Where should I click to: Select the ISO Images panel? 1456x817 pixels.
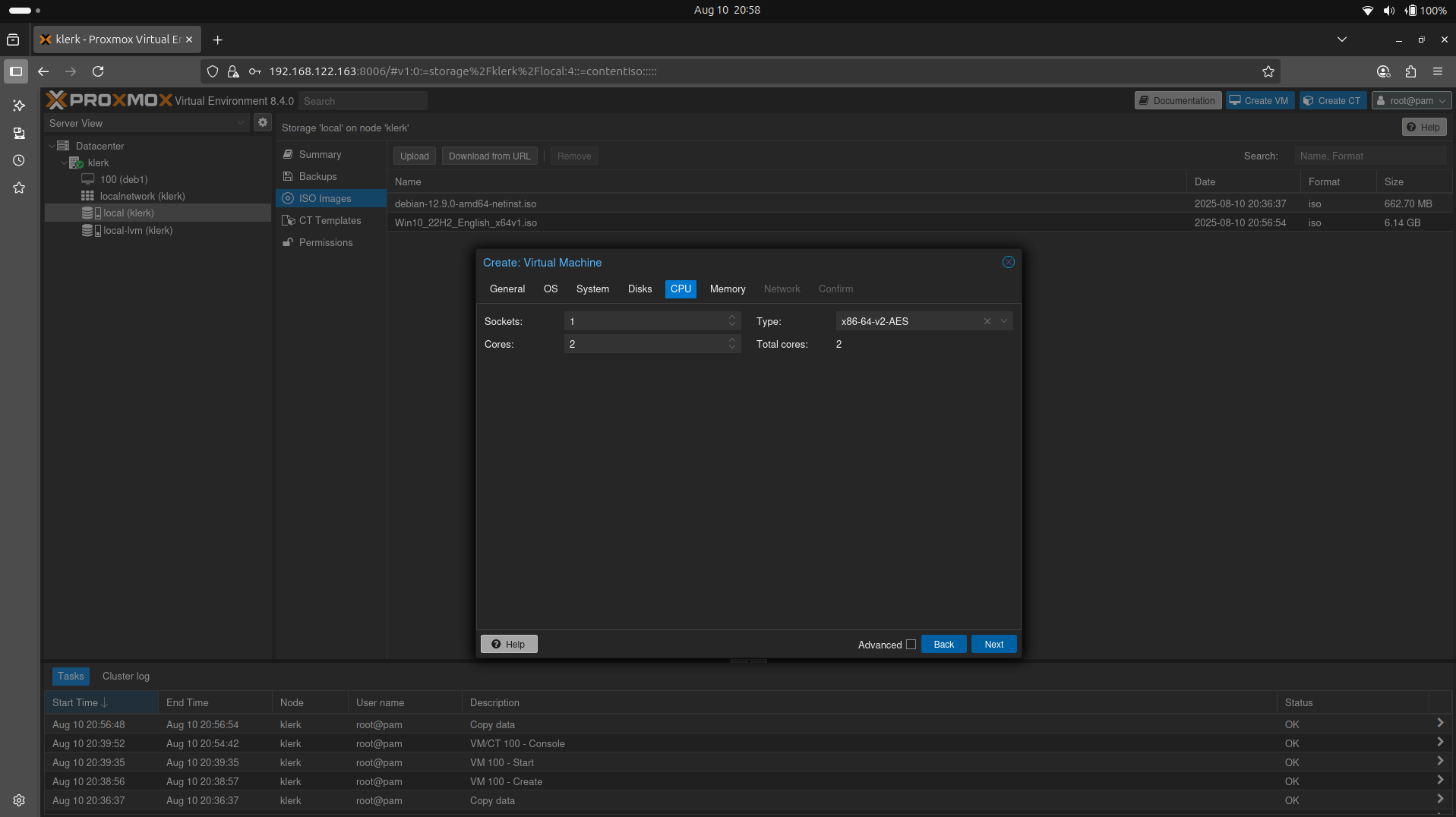pyautogui.click(x=324, y=198)
